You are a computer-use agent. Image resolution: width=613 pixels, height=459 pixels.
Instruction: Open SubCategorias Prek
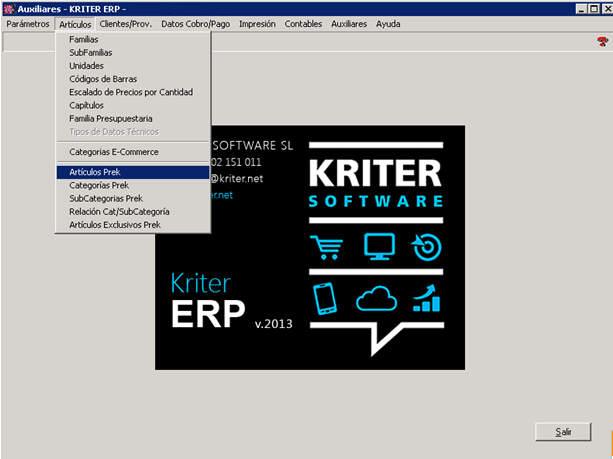(x=133, y=199)
